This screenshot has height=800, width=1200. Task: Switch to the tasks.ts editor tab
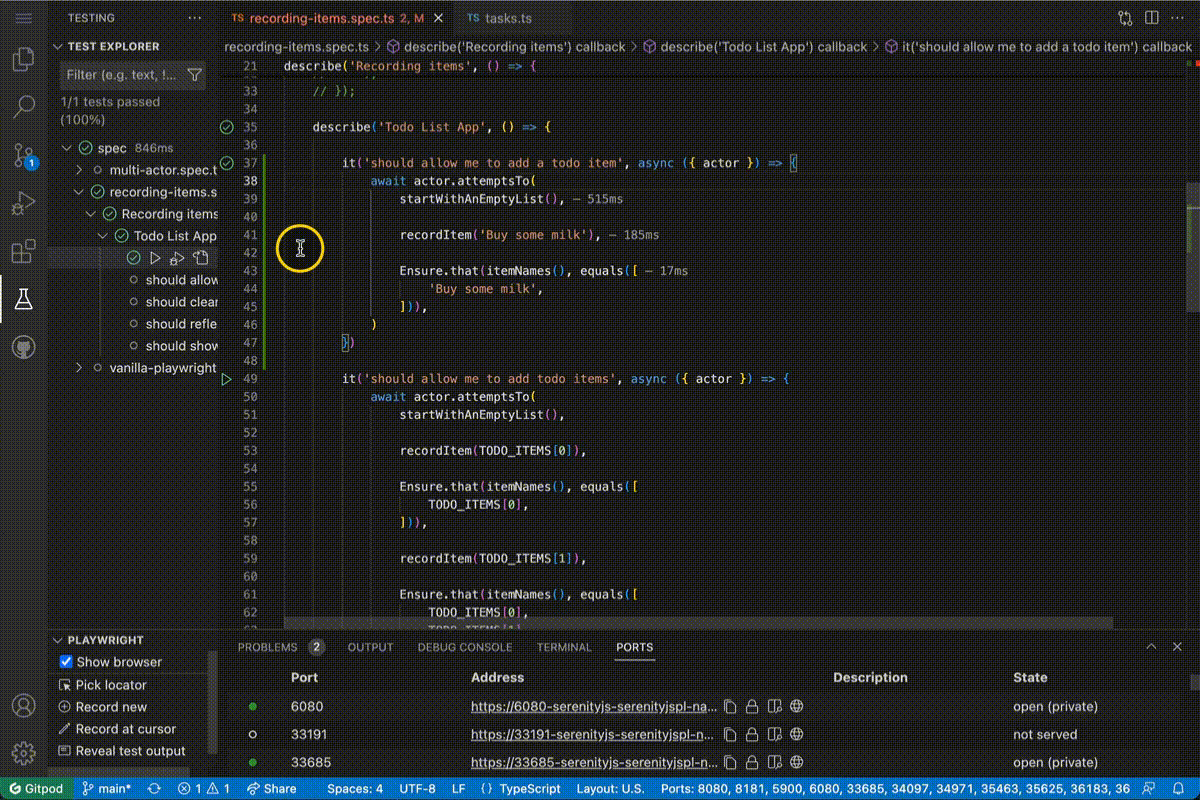(x=500, y=17)
